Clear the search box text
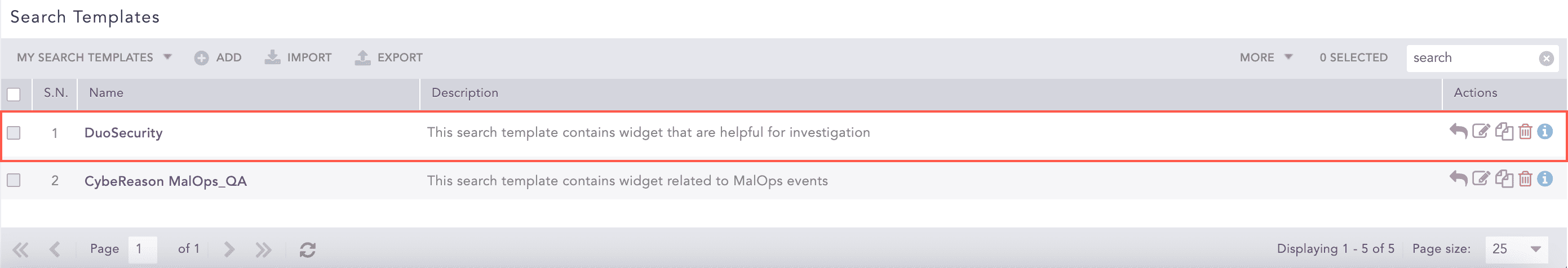The width and height of the screenshot is (1568, 268). [x=1546, y=59]
